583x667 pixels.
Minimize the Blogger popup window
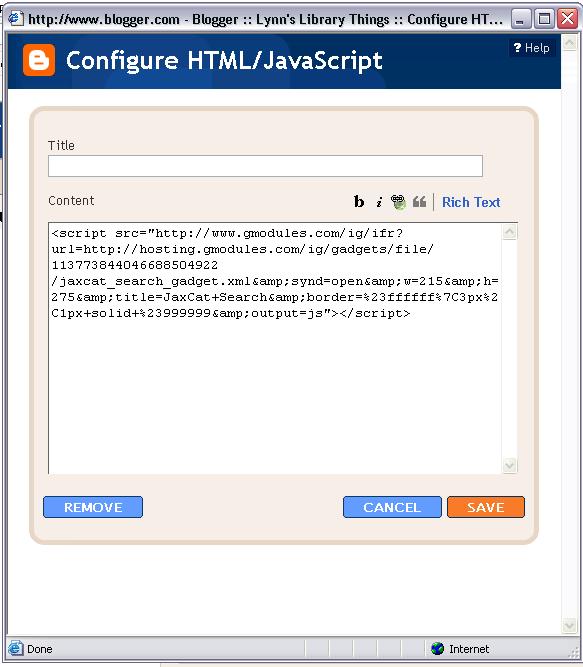click(520, 19)
